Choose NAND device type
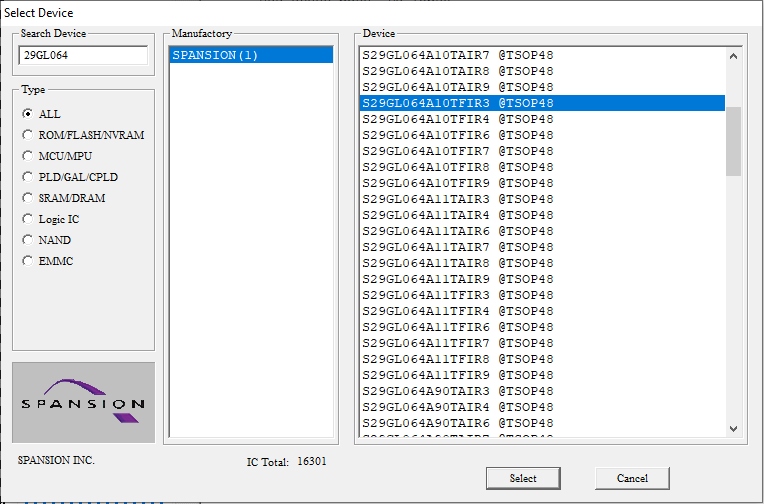Viewport: 764px width, 504px height. 28,240
